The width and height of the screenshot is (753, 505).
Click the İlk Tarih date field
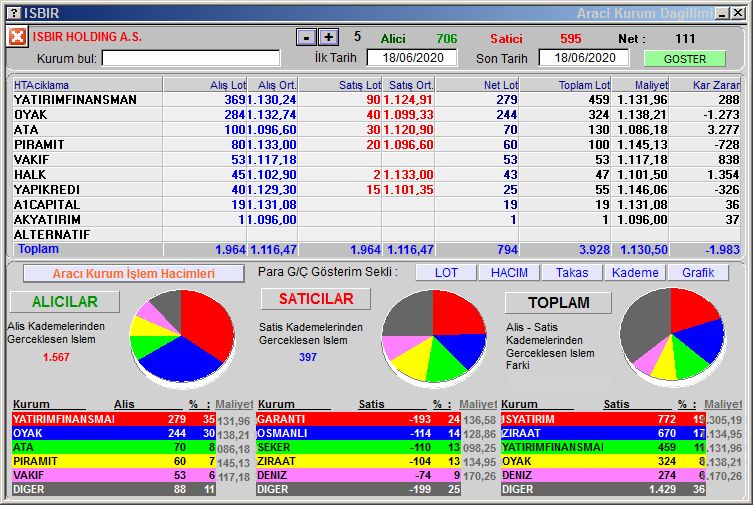(412, 58)
